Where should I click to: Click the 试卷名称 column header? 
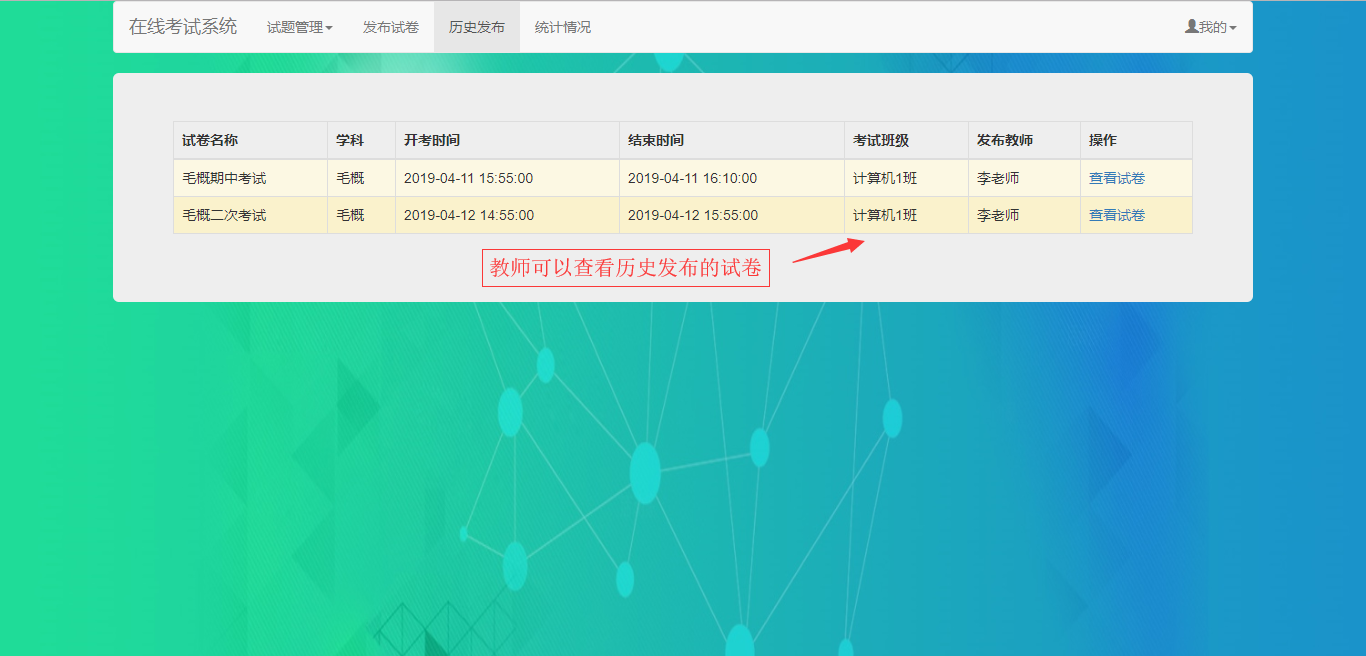point(250,140)
